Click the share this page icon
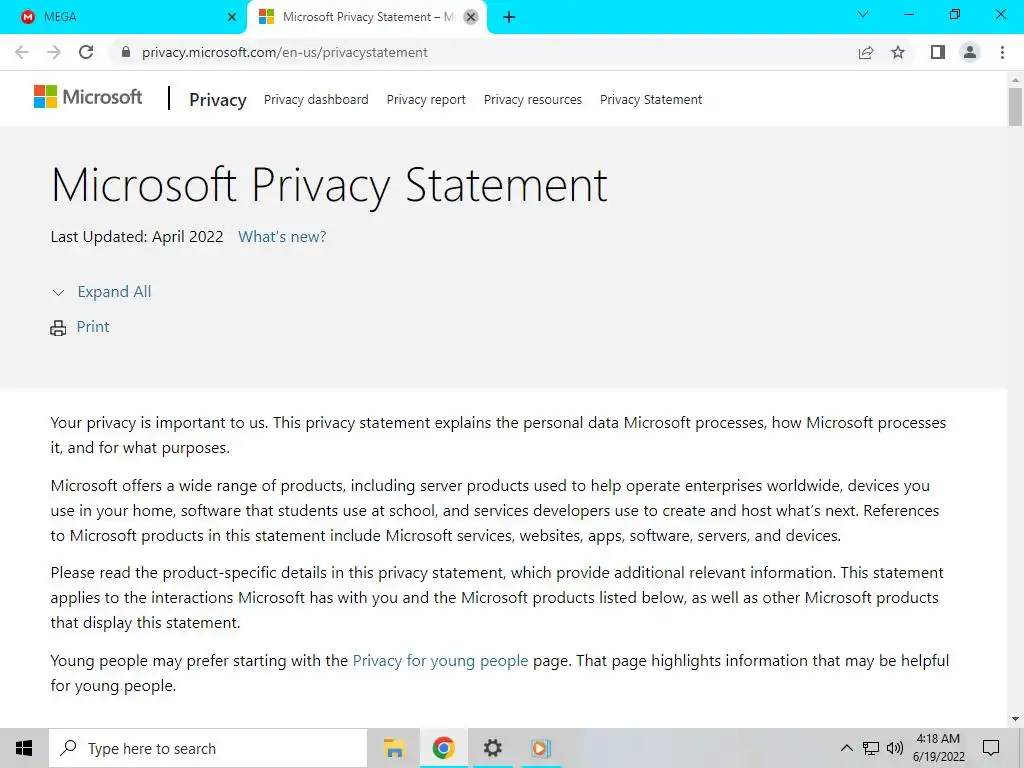Screen dimensions: 1024x768 pyautogui.click(x=866, y=52)
